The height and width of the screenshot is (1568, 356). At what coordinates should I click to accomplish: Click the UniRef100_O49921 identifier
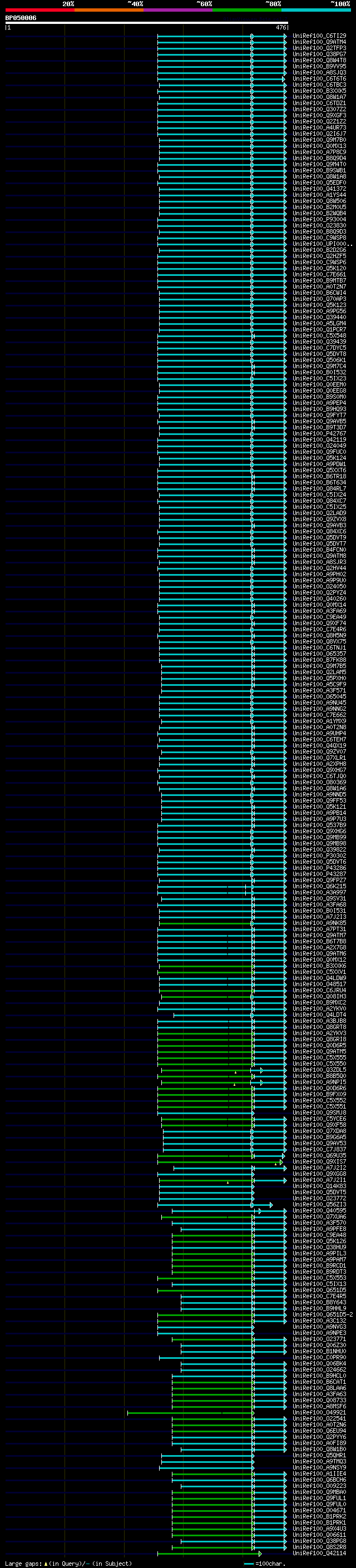[x=319, y=1412]
